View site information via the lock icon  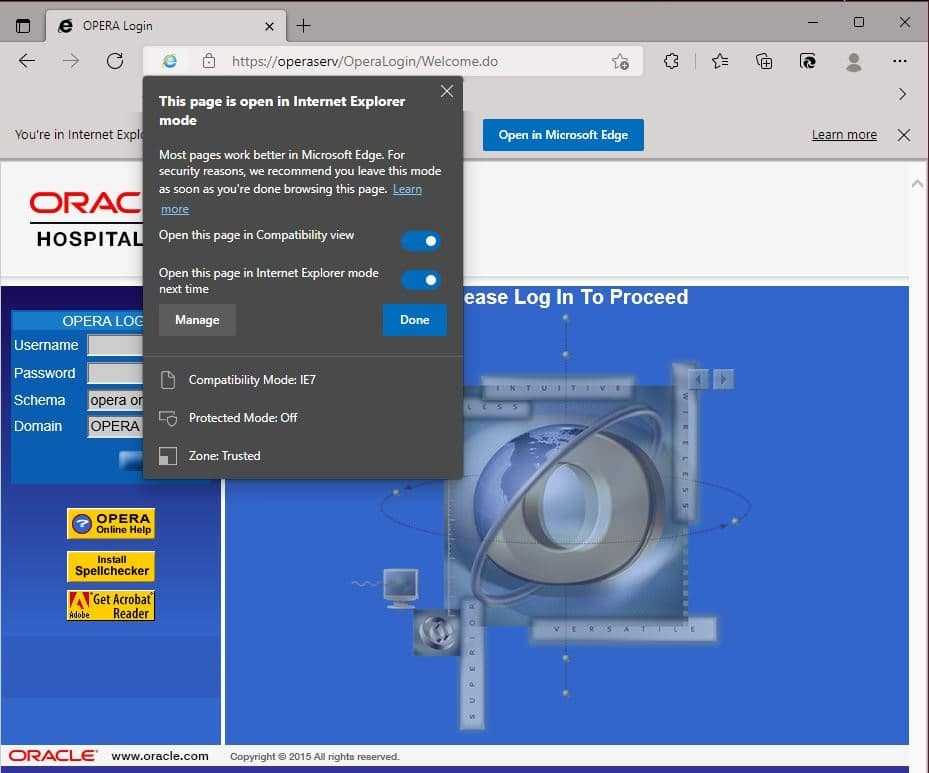(x=209, y=61)
